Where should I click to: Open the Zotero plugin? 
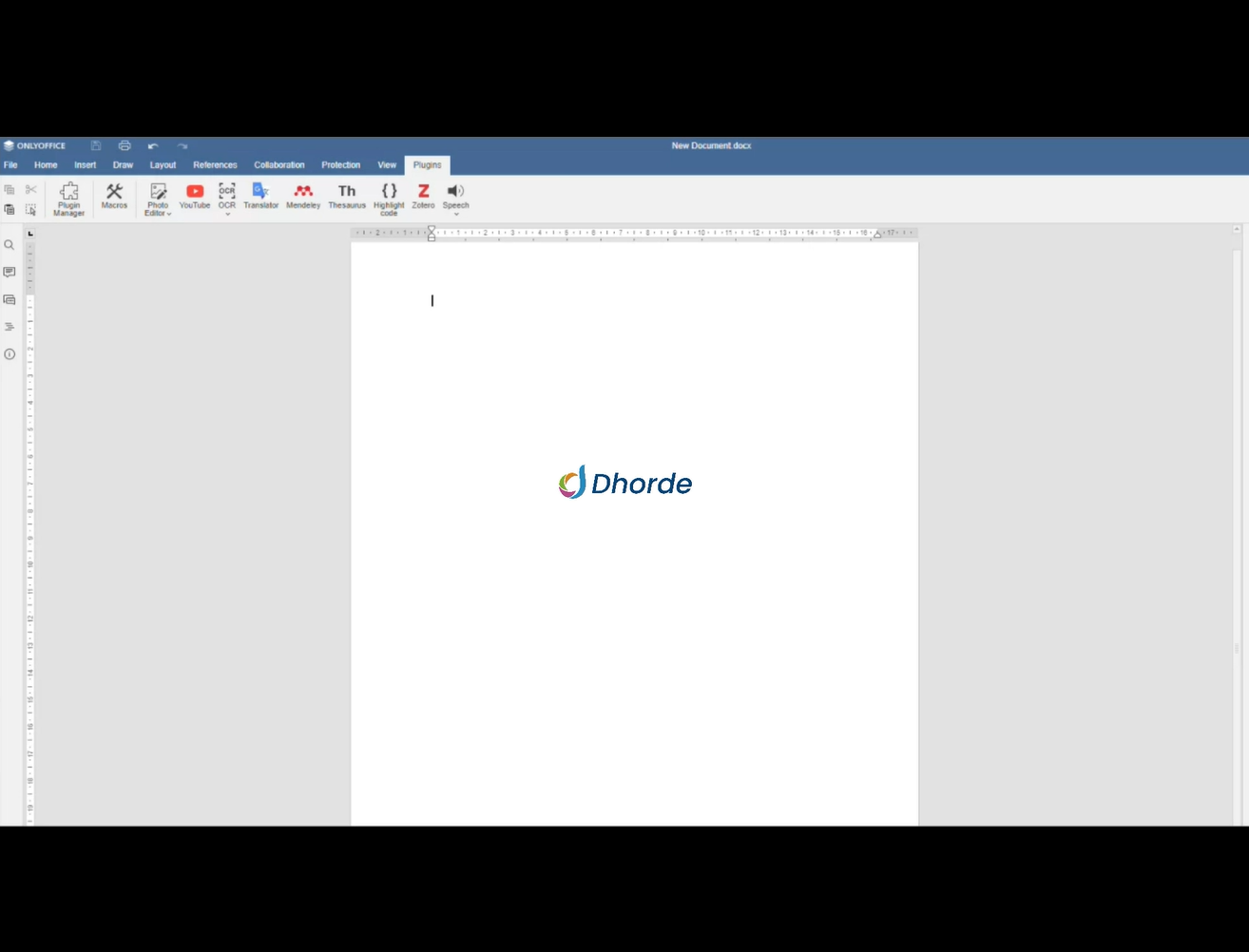coord(423,196)
